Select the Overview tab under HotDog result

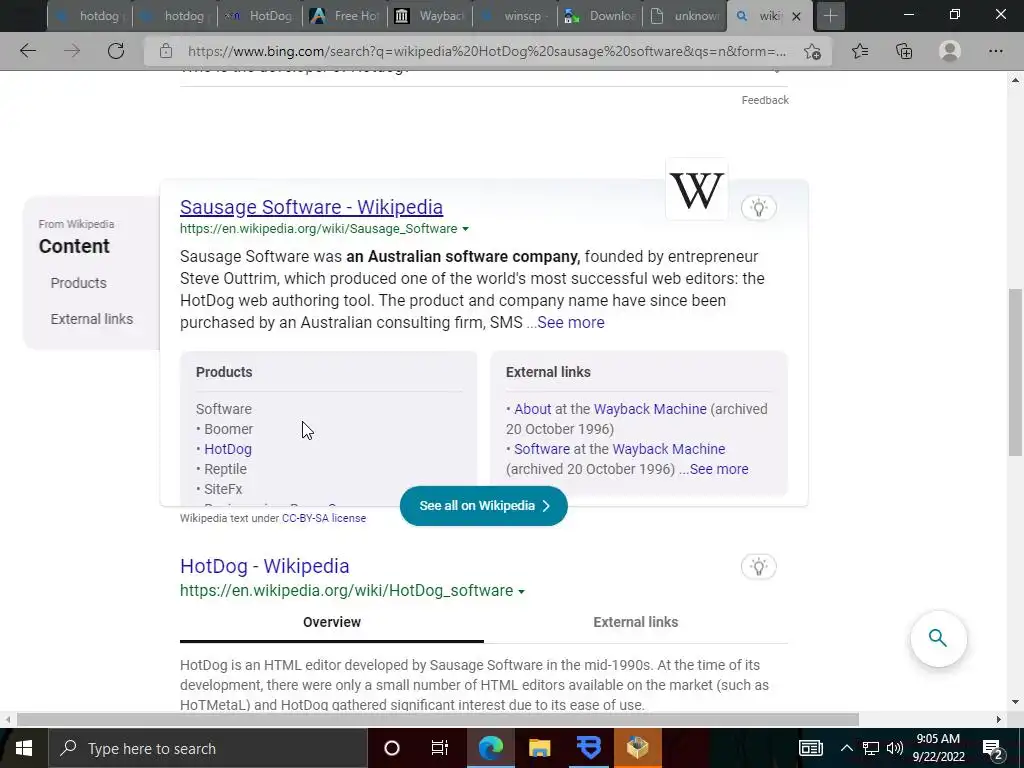coord(332,622)
